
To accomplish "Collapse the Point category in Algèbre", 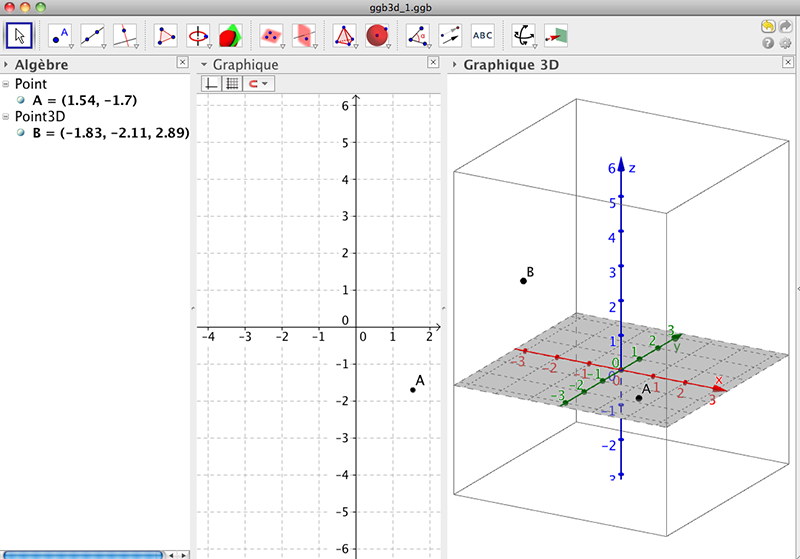I will pos(6,84).
